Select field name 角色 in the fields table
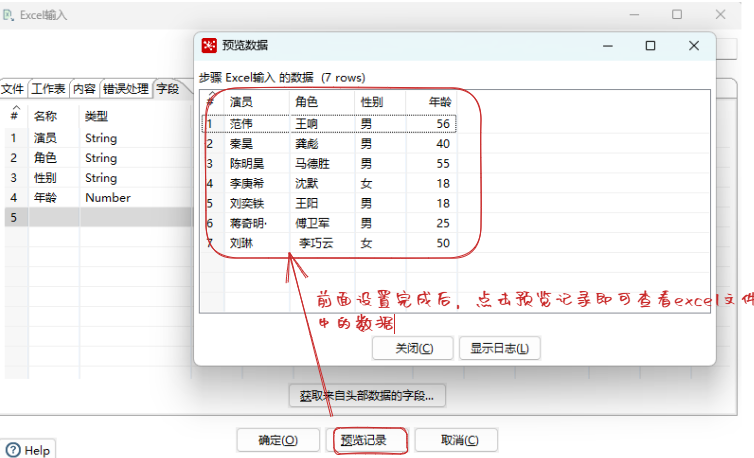754x458 pixels. click(45, 158)
